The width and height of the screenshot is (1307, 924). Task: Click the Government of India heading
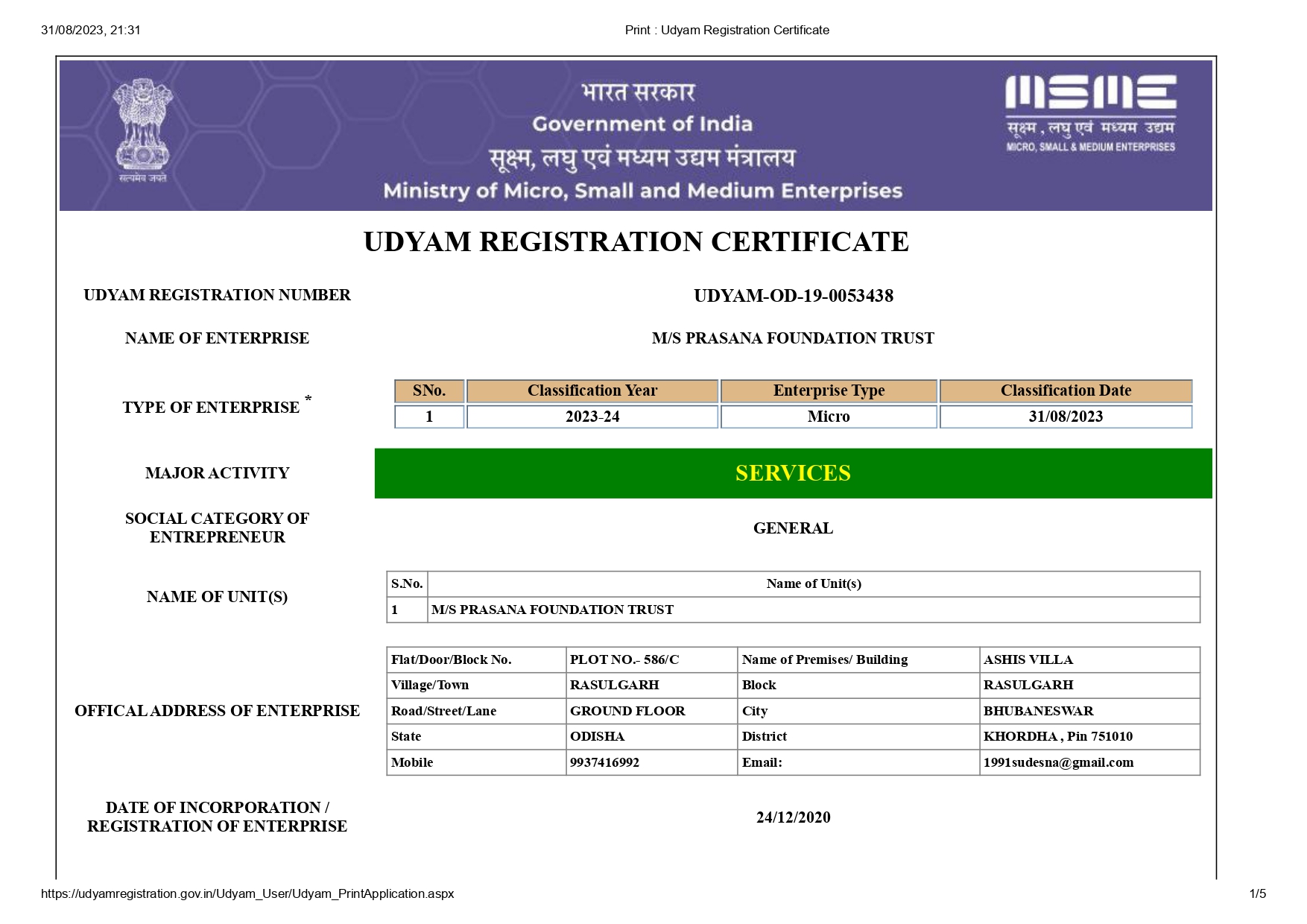coord(642,124)
